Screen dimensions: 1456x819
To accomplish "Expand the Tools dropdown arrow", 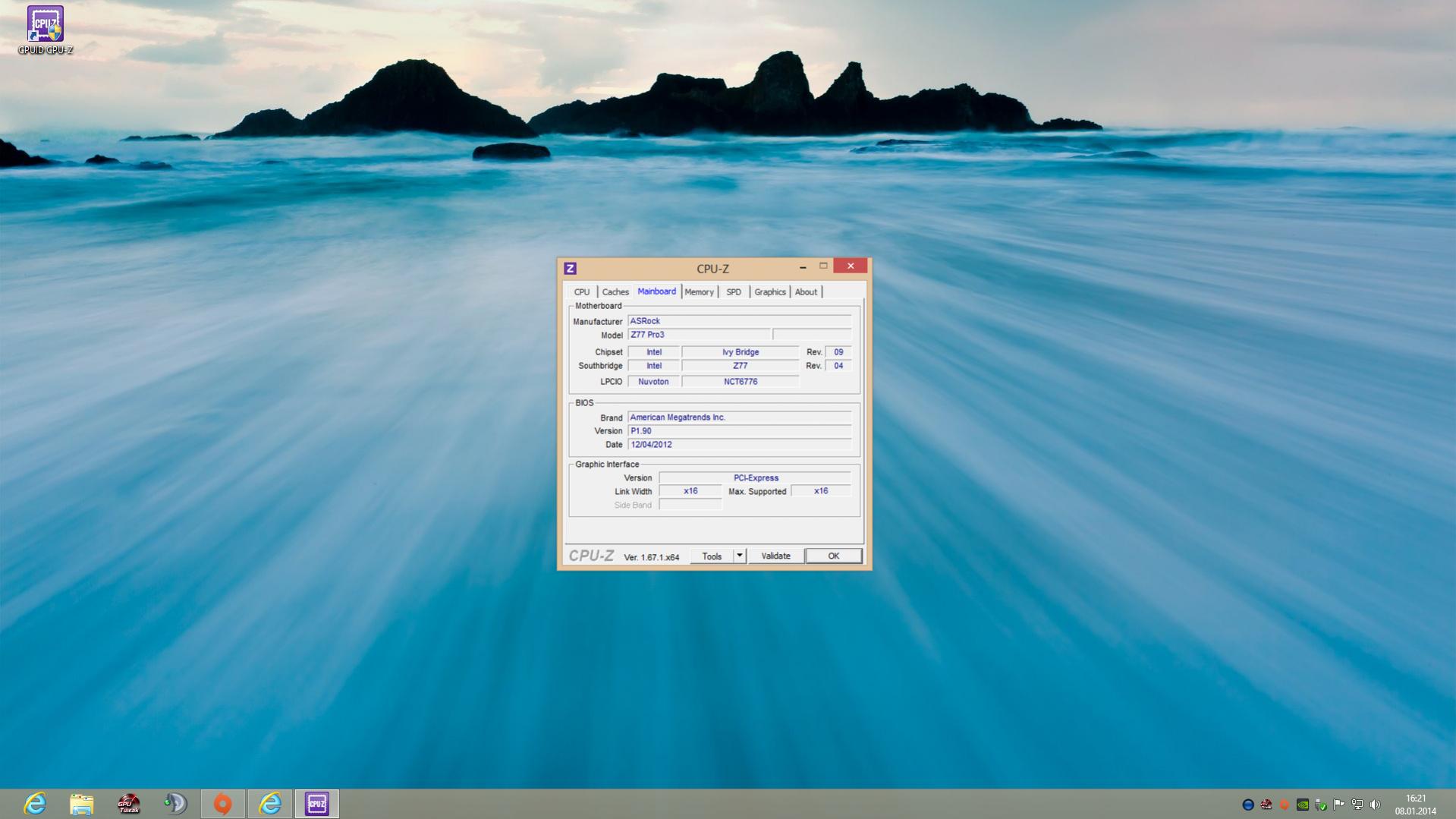I will (740, 556).
